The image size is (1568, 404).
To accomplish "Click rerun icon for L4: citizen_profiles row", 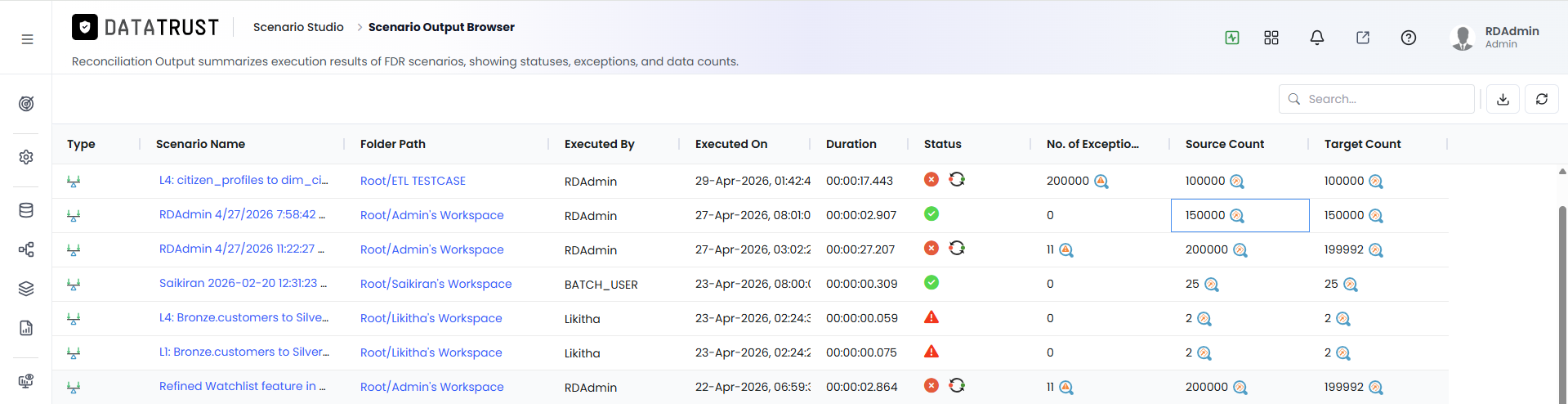I will 957,179.
